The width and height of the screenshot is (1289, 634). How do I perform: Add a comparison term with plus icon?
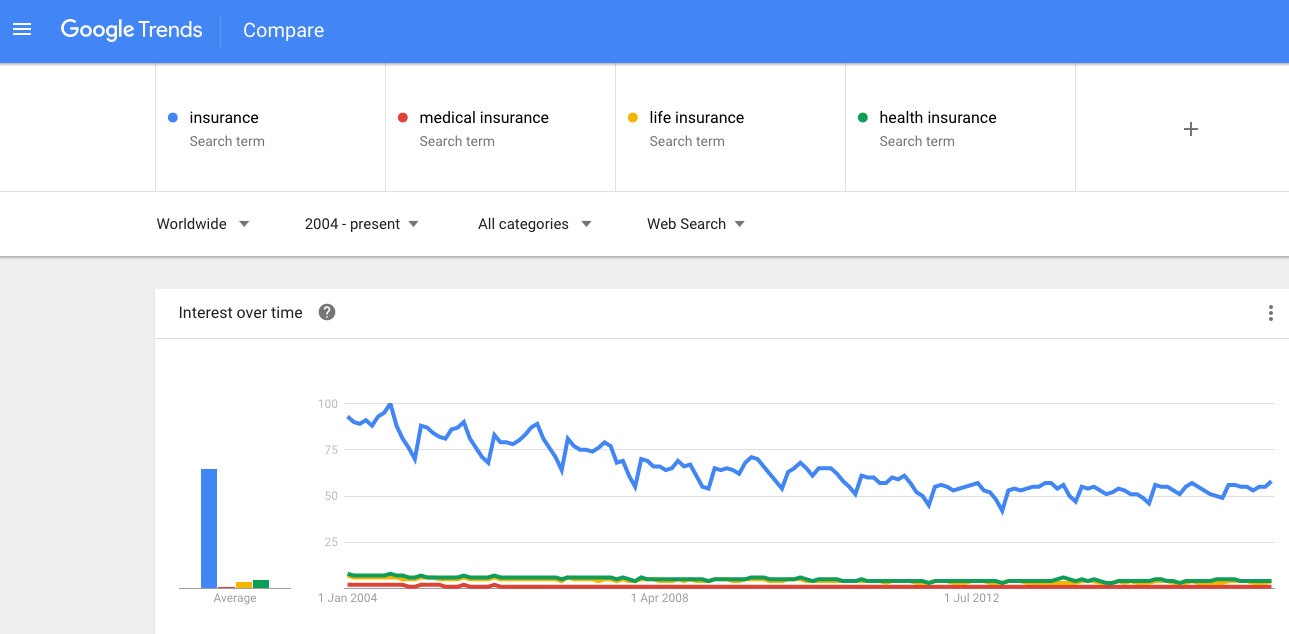pos(1190,129)
